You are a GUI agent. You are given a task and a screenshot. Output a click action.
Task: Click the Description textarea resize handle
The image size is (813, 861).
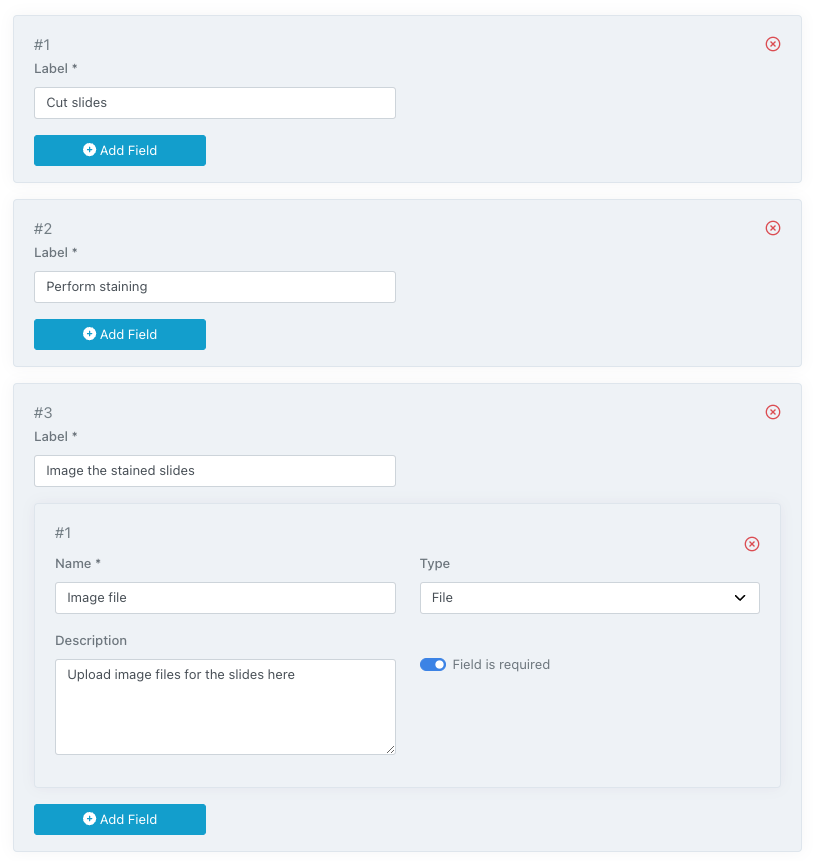[x=390, y=748]
